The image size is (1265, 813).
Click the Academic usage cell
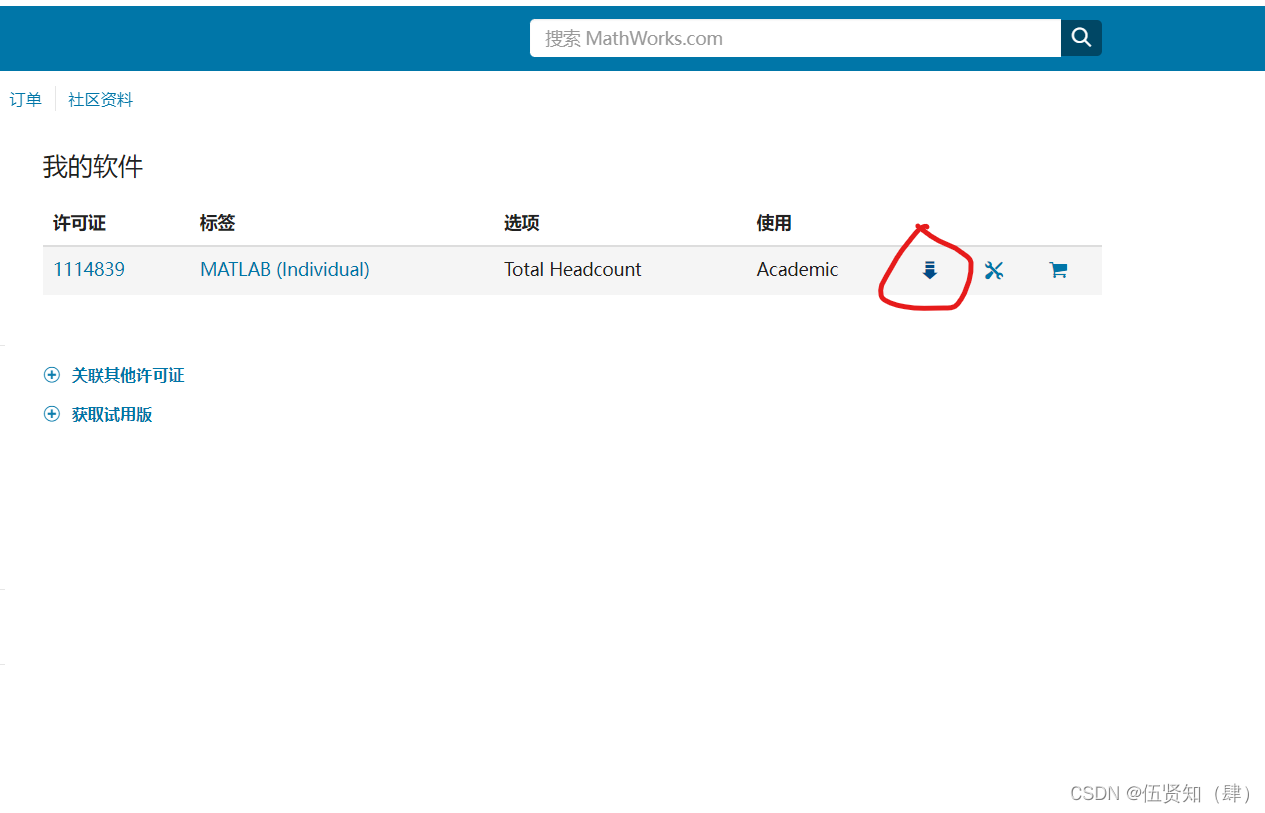click(x=798, y=269)
